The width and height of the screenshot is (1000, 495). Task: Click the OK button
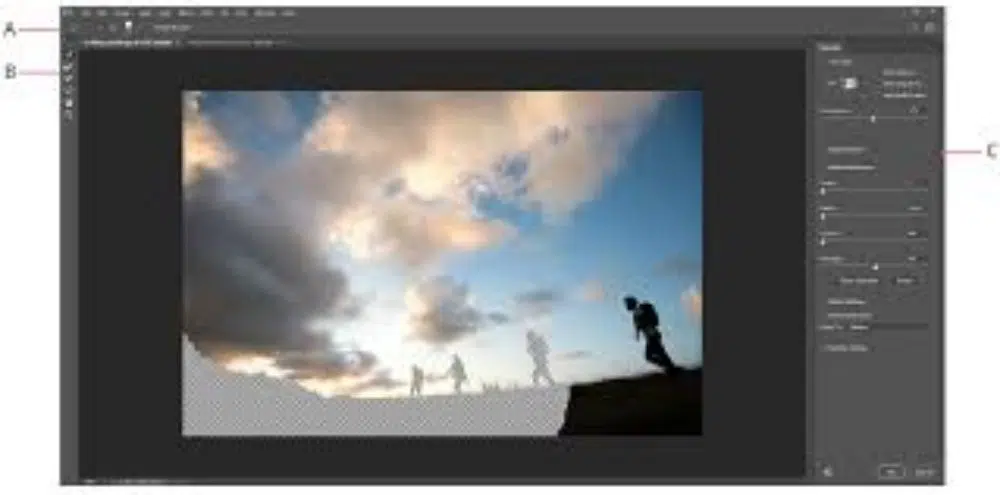890,470
